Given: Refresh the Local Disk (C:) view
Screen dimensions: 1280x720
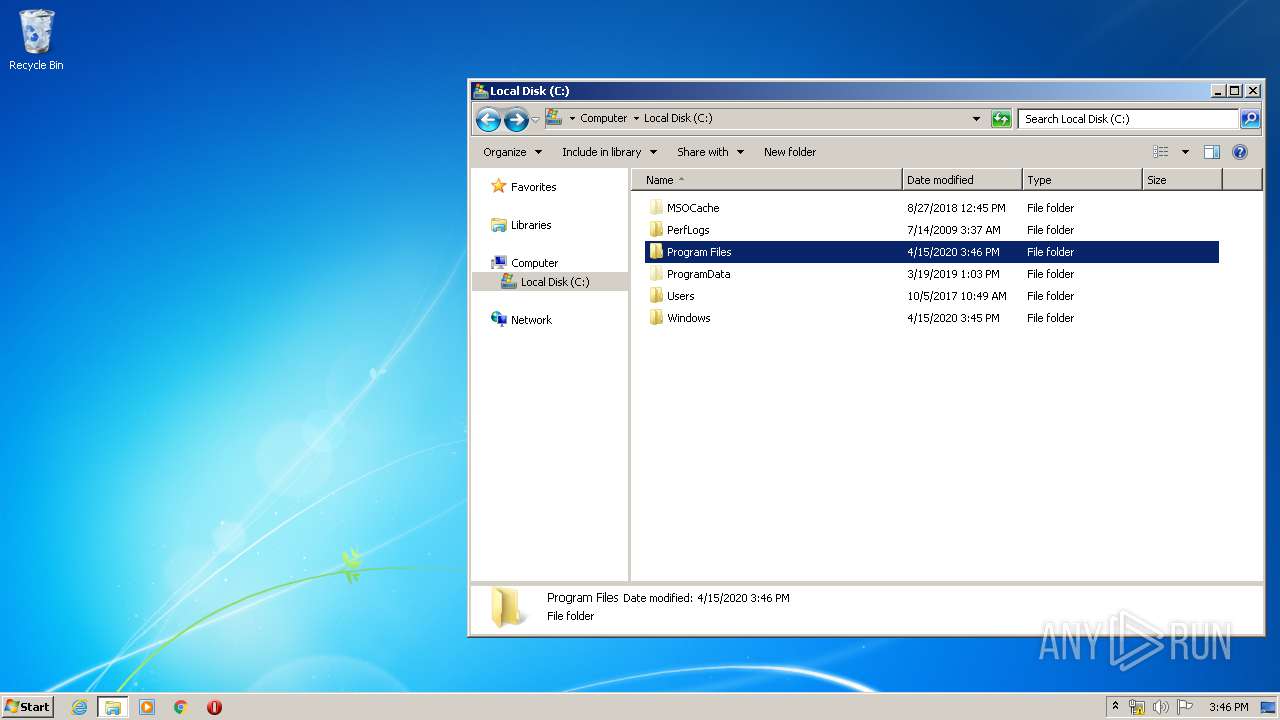Looking at the screenshot, I should click(x=1001, y=119).
